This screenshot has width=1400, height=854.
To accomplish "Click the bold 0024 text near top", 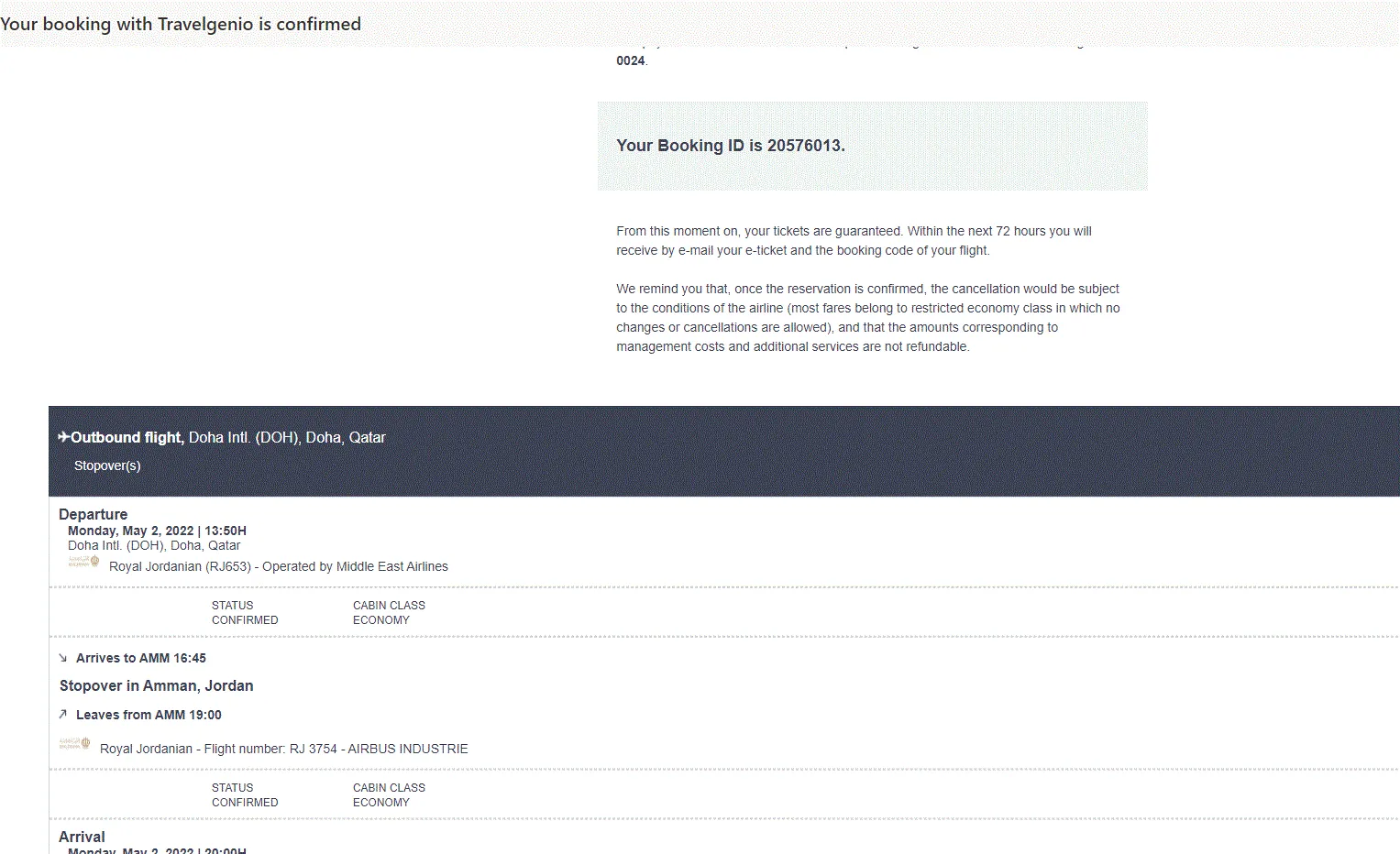I will click(631, 60).
